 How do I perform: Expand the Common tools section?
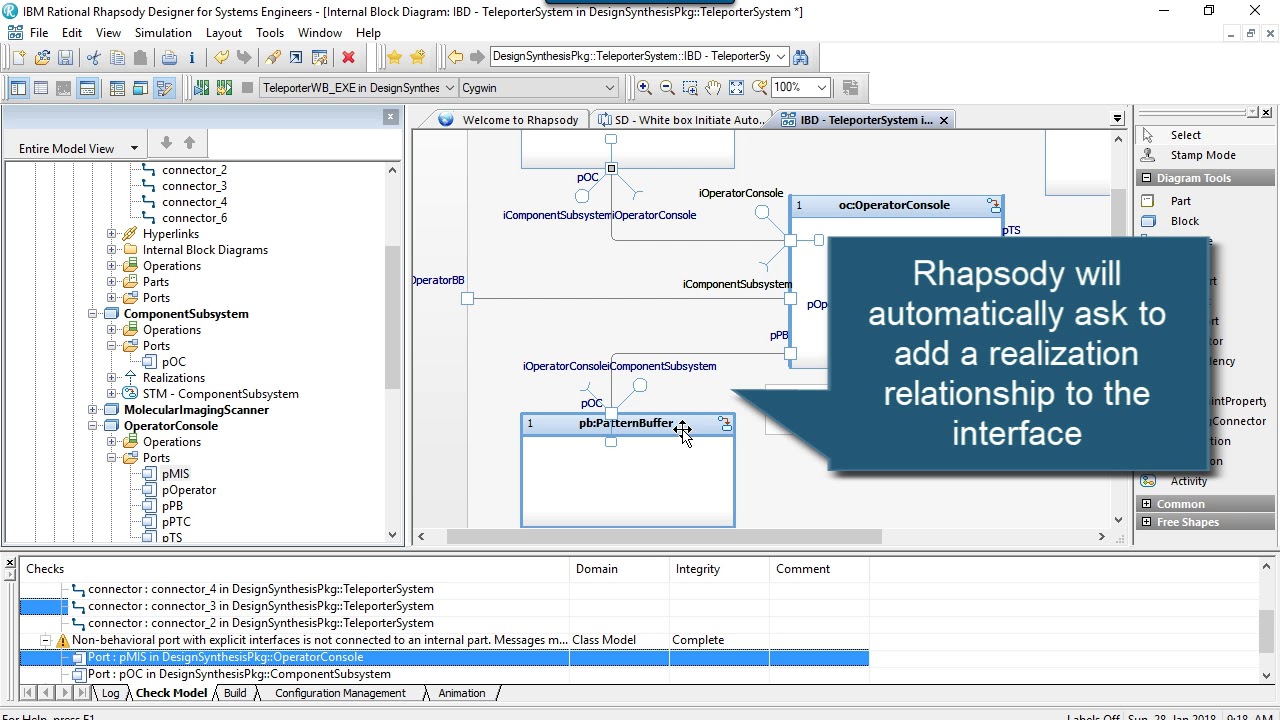coord(1146,504)
